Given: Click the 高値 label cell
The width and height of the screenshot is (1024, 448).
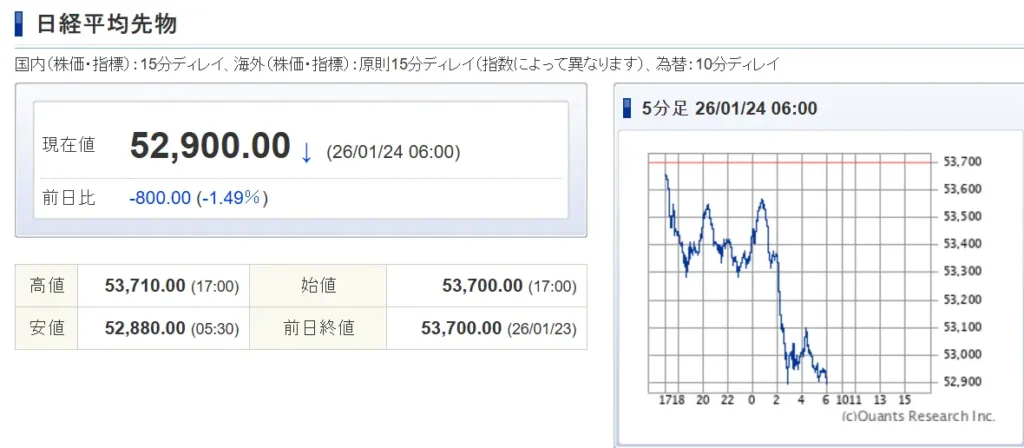Looking at the screenshot, I should coord(47,286).
